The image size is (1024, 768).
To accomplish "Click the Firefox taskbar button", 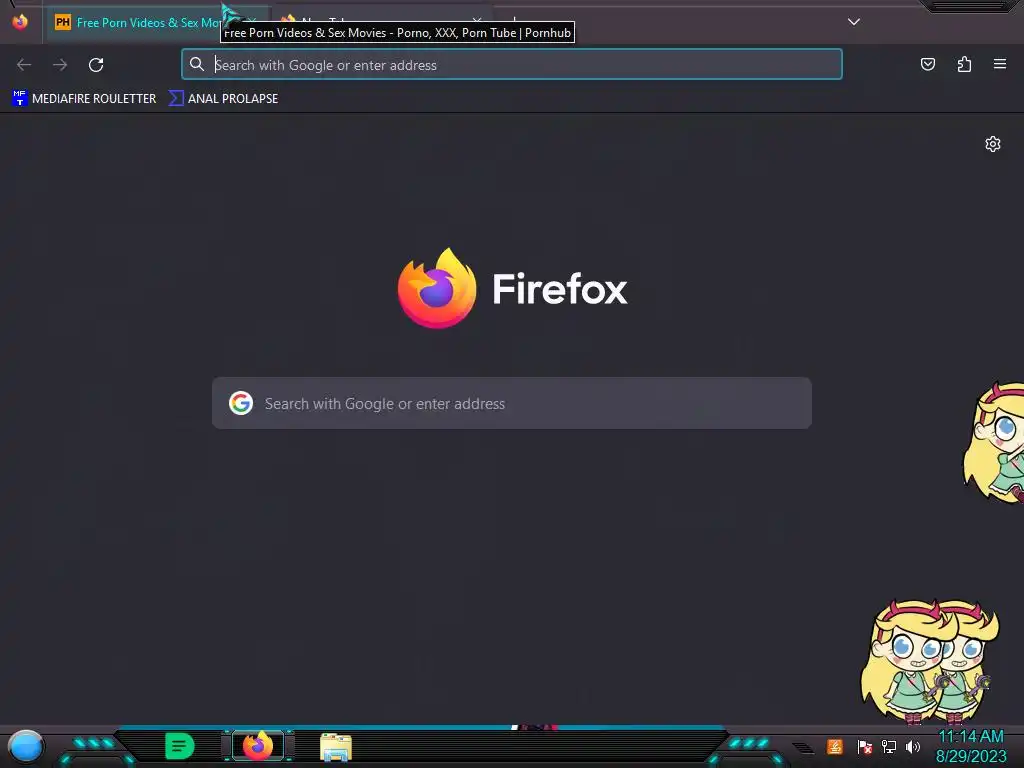I will pyautogui.click(x=258, y=746).
